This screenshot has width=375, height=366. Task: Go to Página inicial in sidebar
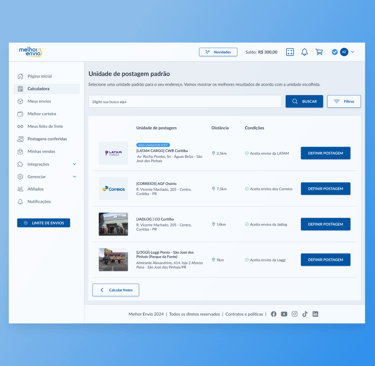click(46, 76)
